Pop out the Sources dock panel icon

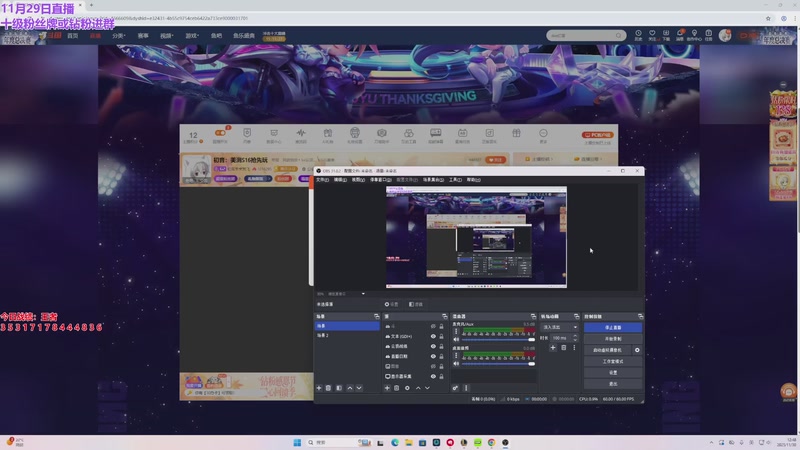[444, 317]
